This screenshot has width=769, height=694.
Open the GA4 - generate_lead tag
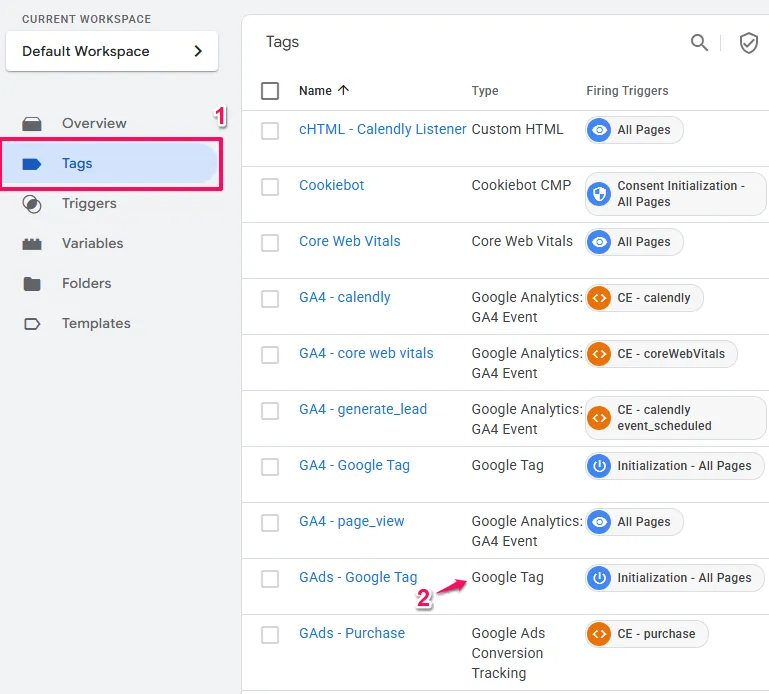pyautogui.click(x=362, y=410)
